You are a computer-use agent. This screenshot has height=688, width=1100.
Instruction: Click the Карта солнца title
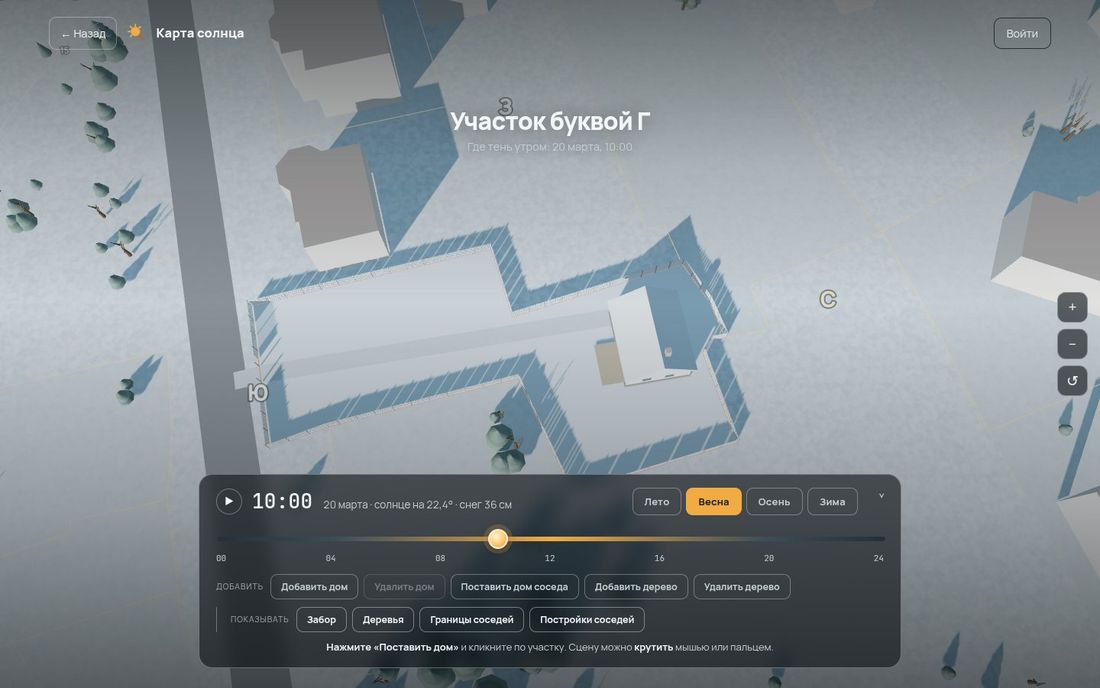tap(200, 33)
